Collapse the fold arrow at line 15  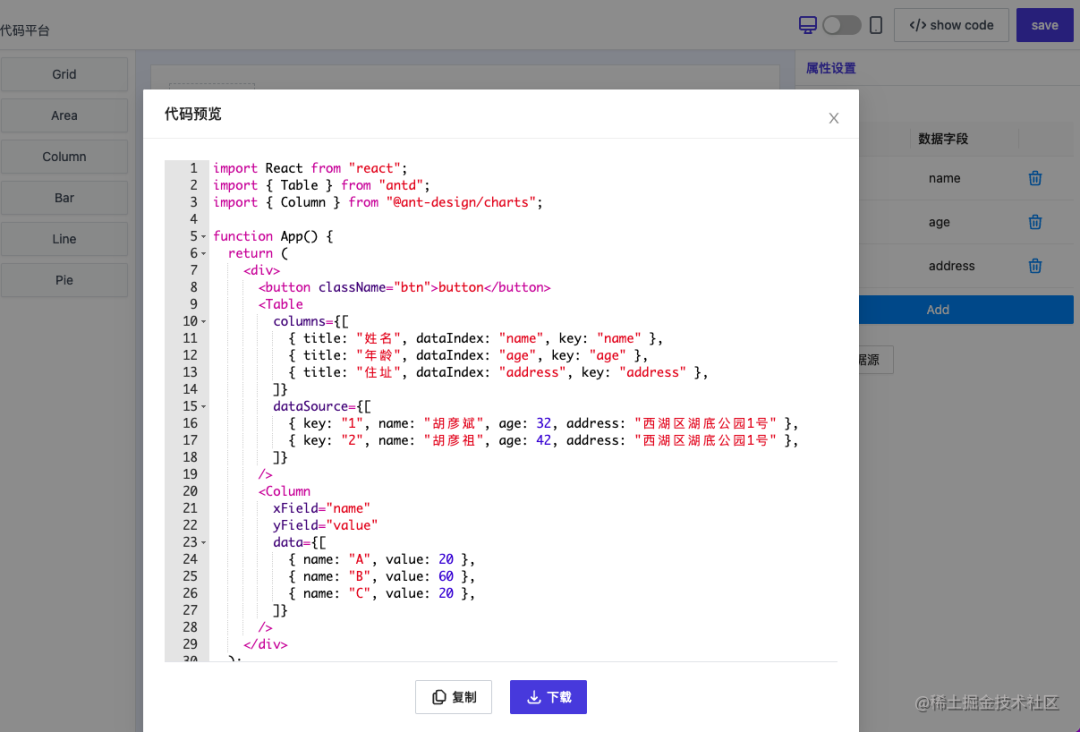204,407
